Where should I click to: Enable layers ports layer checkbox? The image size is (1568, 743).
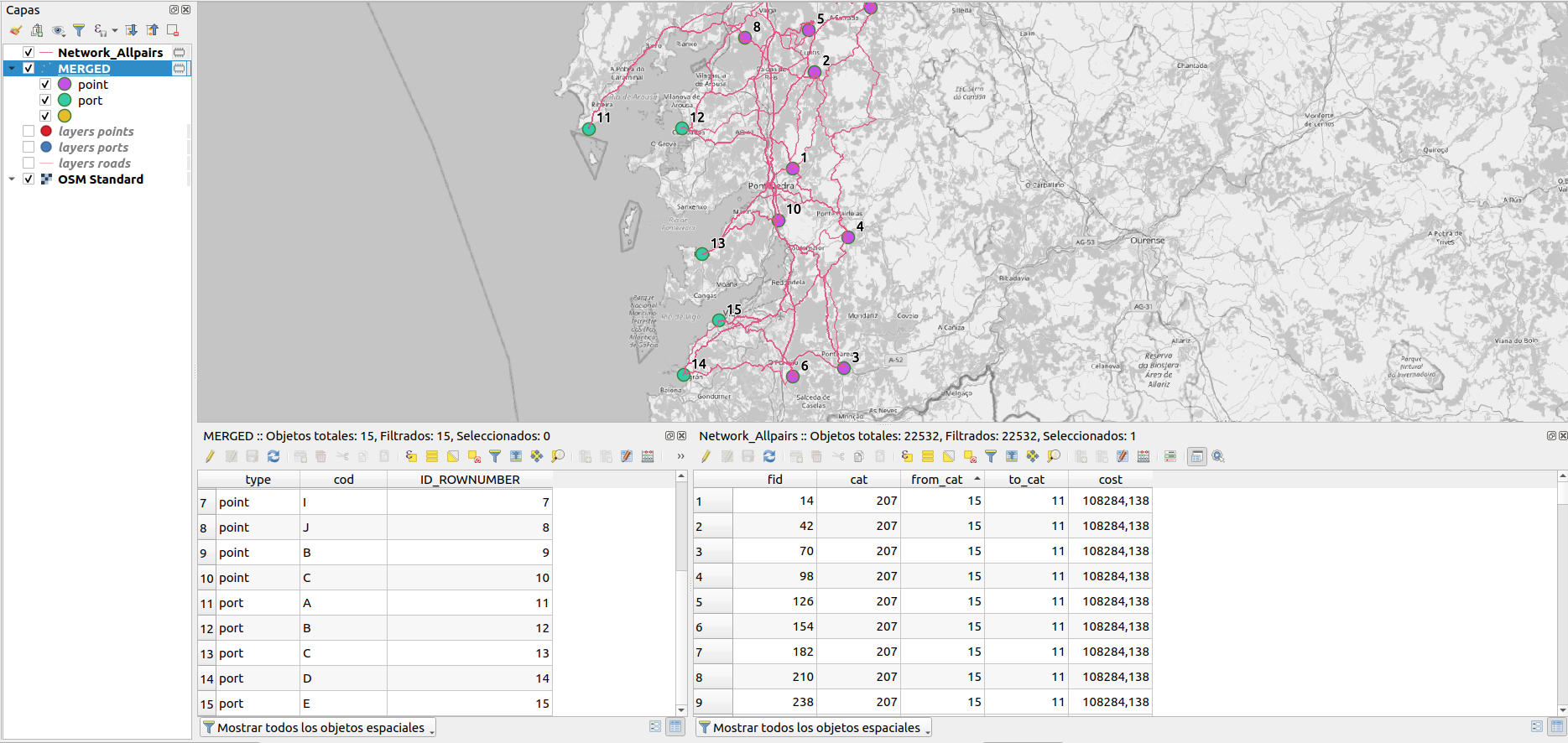coord(29,147)
